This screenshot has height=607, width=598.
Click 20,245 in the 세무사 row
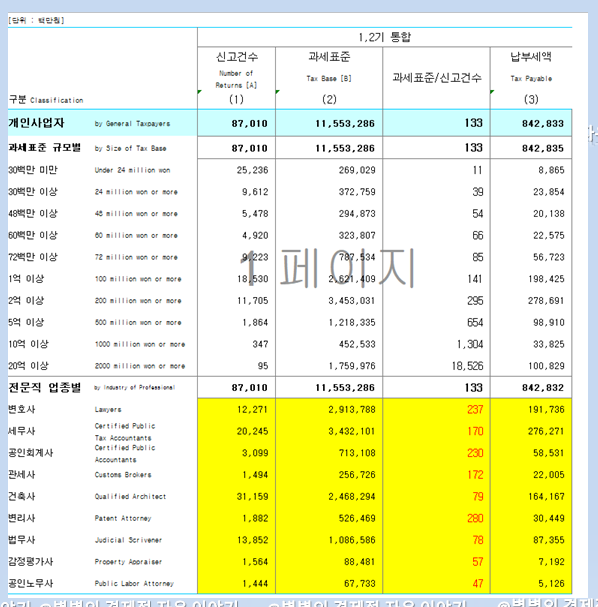(252, 431)
